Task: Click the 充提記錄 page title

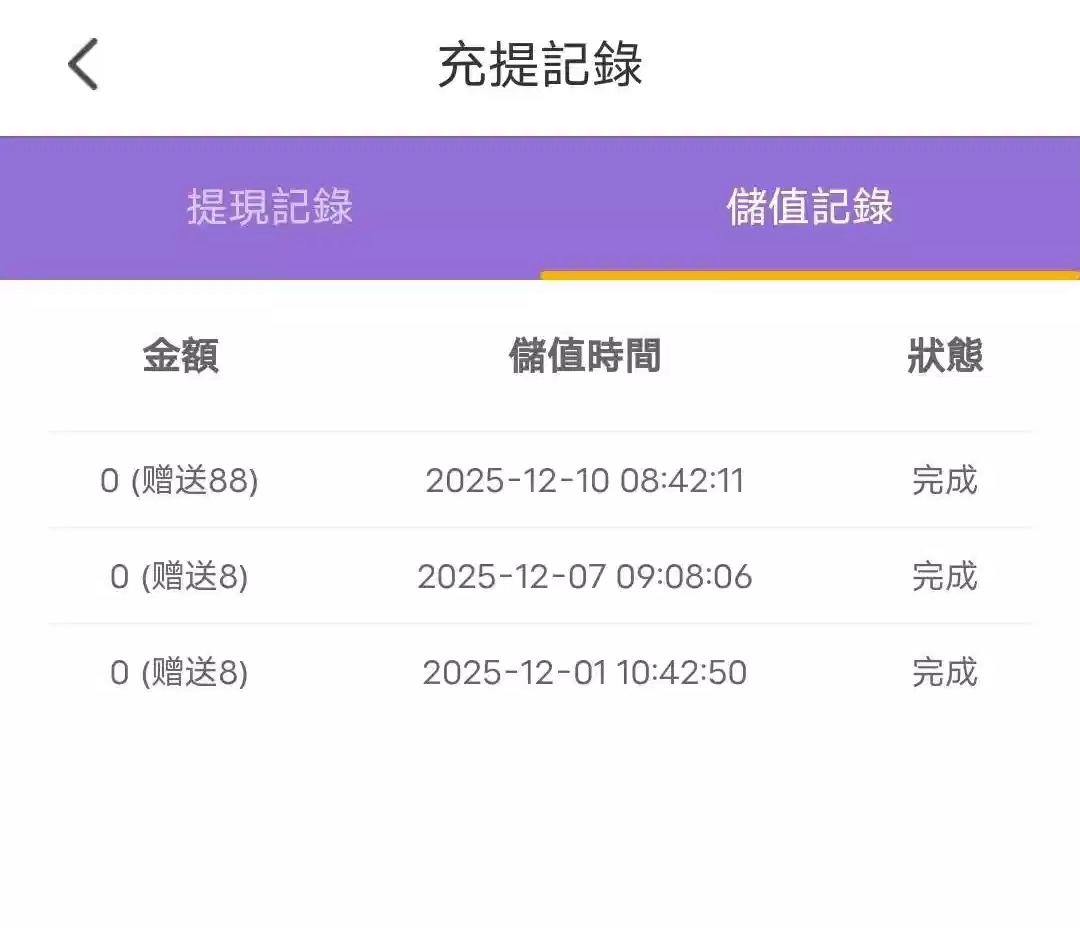Action: (x=540, y=66)
